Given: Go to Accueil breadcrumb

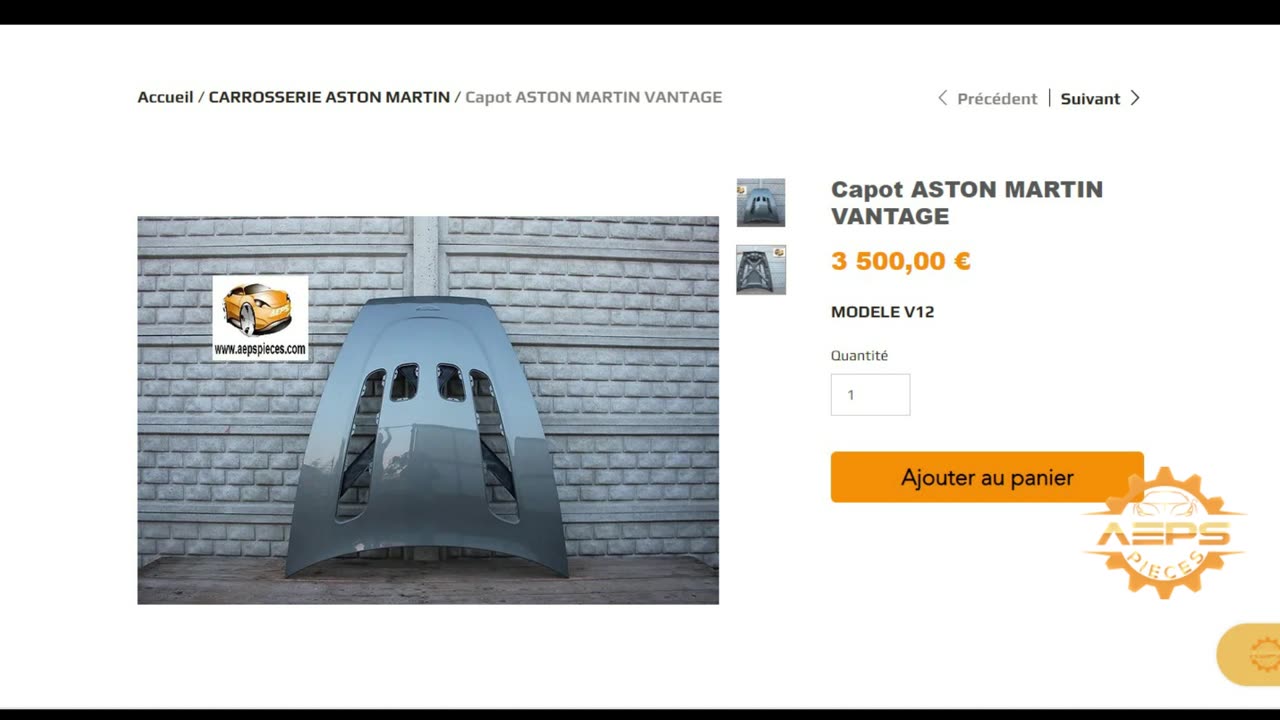Looking at the screenshot, I should (165, 97).
